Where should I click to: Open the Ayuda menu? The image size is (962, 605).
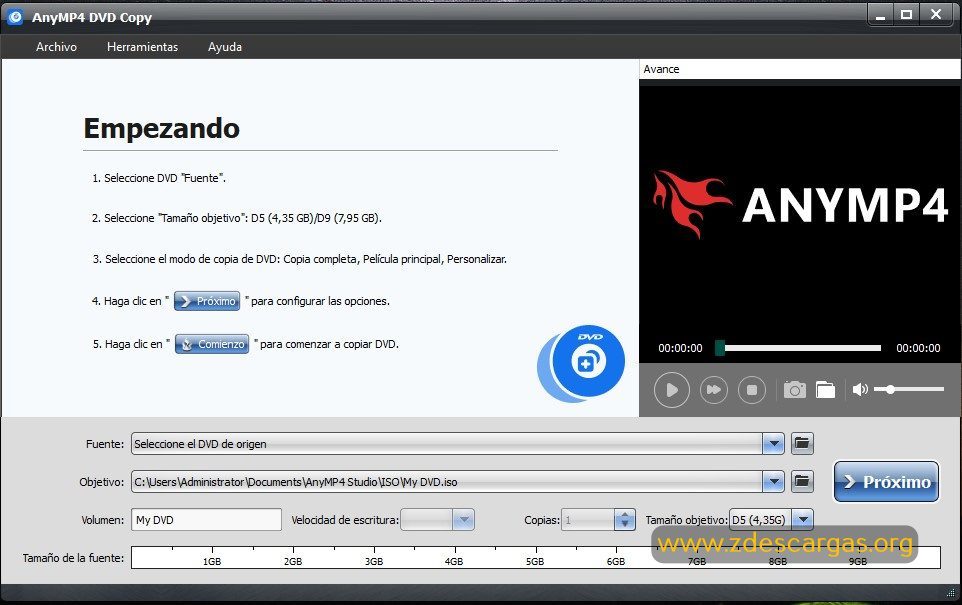225,47
